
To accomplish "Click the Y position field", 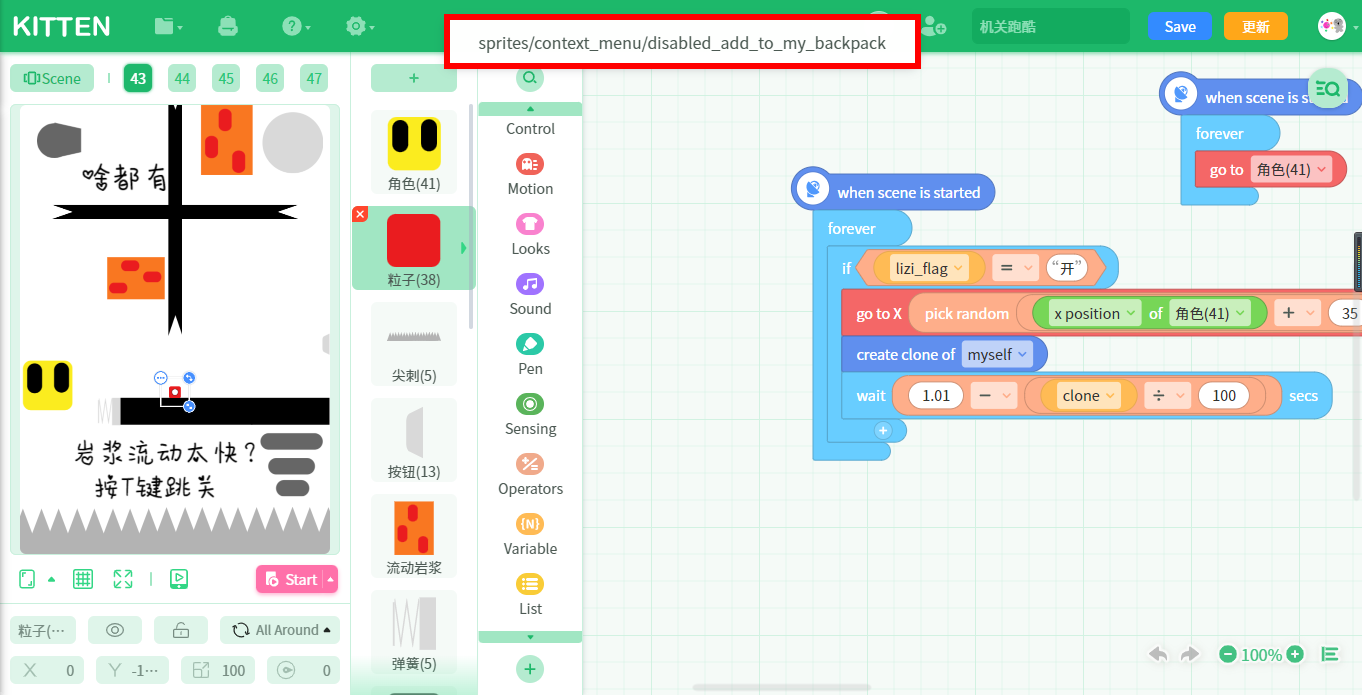I will point(131,670).
